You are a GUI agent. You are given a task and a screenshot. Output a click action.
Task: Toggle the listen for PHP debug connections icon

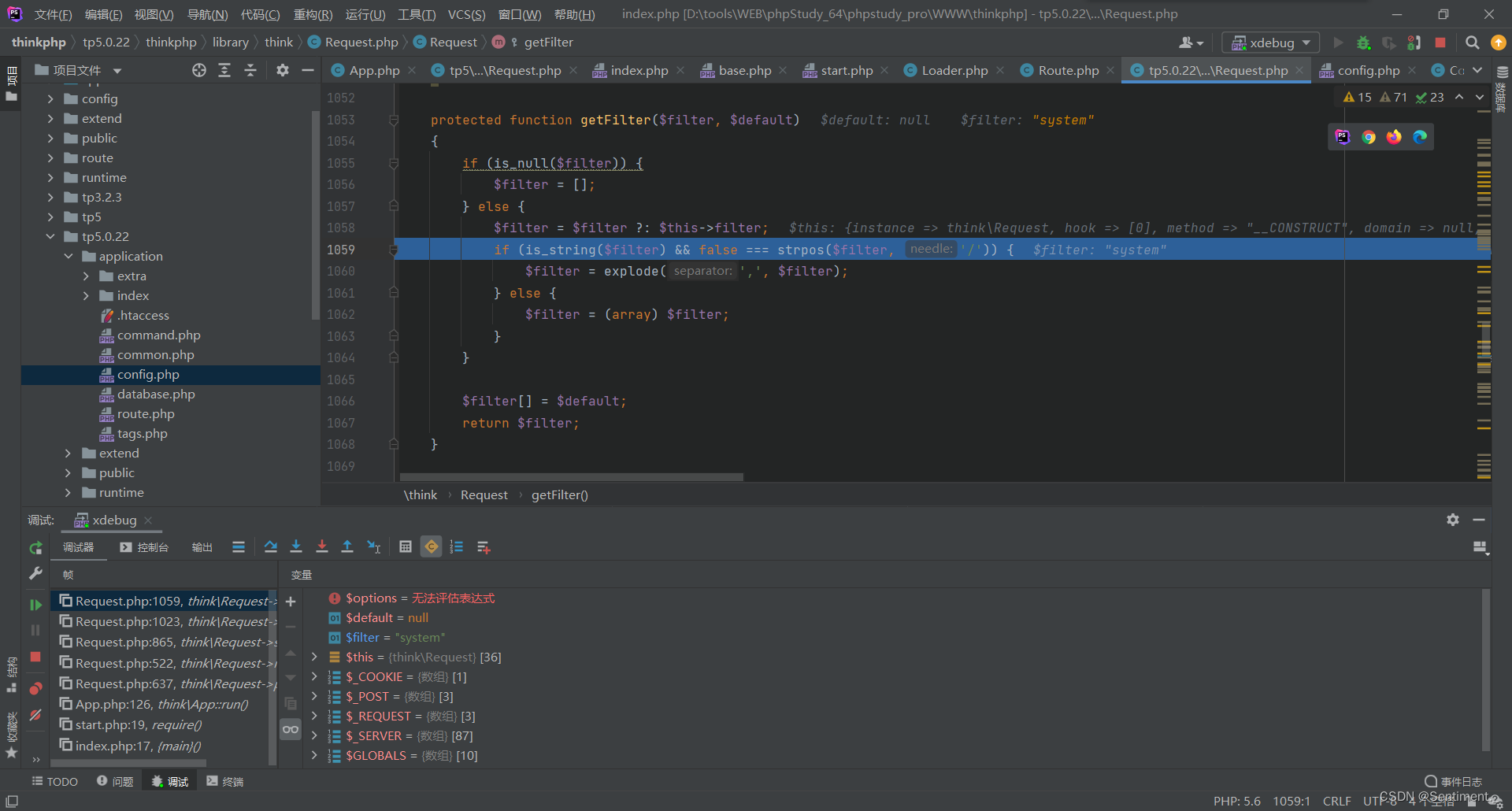(x=1414, y=43)
